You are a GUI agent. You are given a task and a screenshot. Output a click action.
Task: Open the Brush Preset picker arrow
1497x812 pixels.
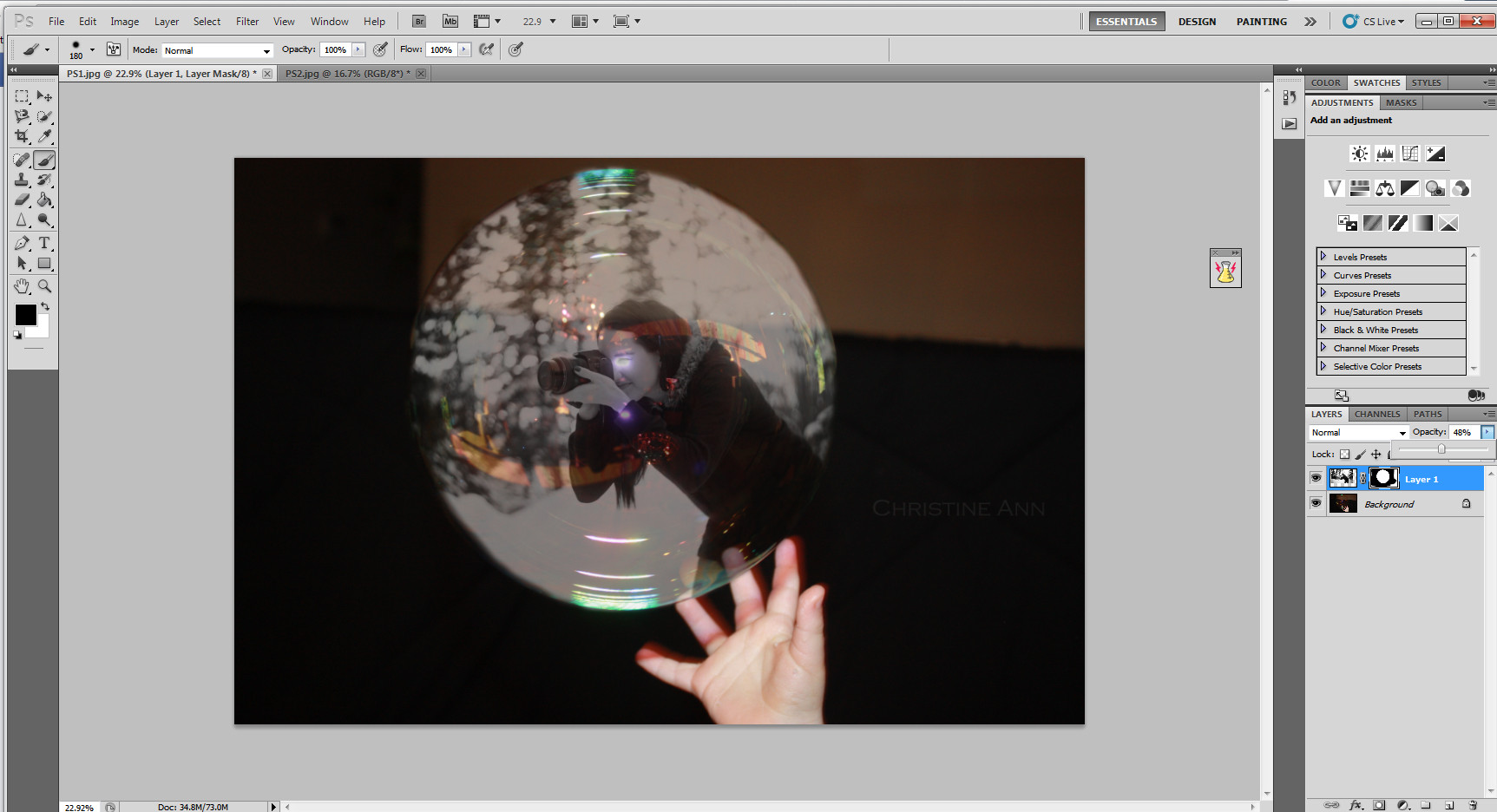coord(92,49)
